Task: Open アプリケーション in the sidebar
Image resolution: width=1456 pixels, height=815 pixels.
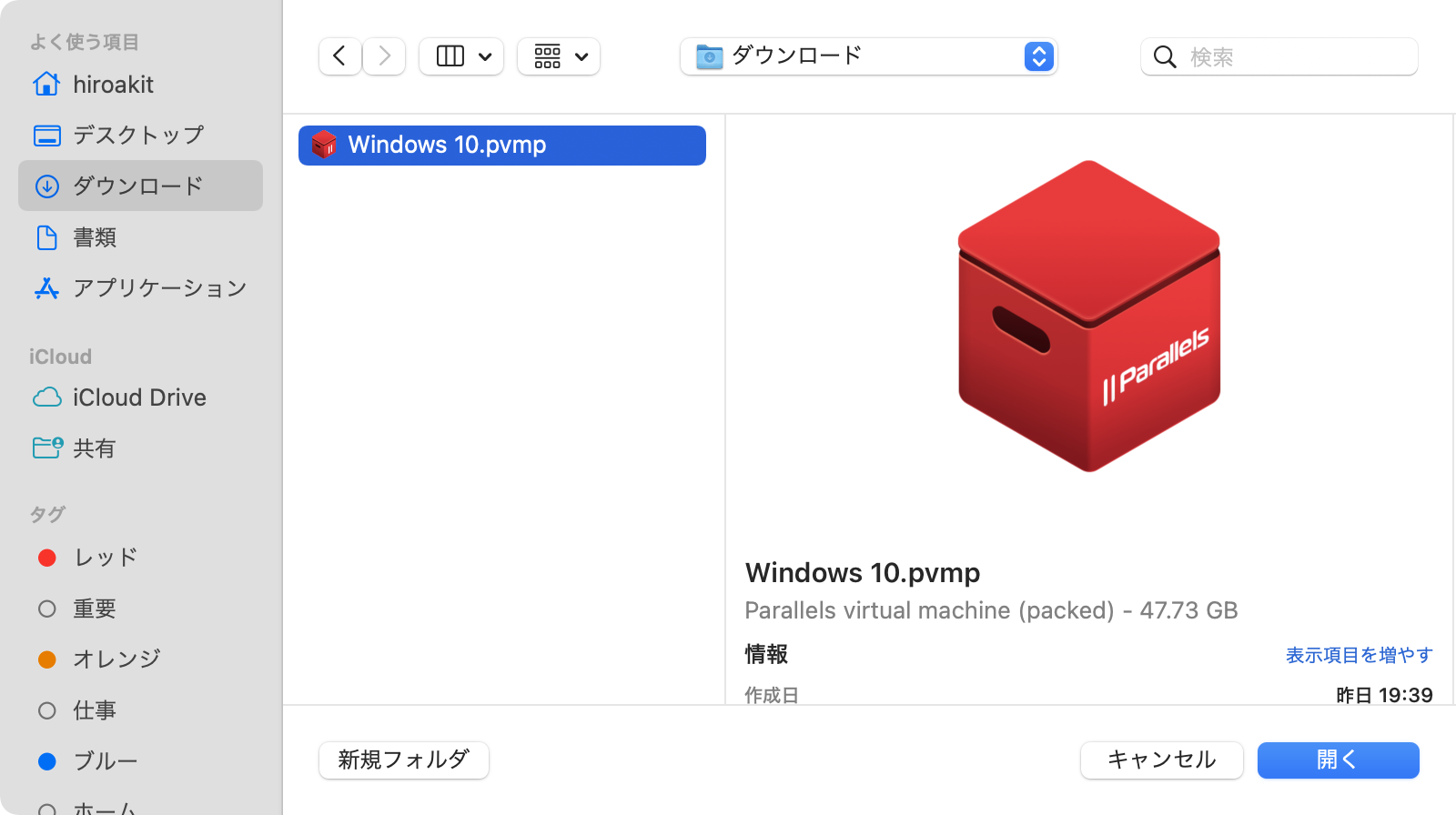Action: click(x=159, y=288)
